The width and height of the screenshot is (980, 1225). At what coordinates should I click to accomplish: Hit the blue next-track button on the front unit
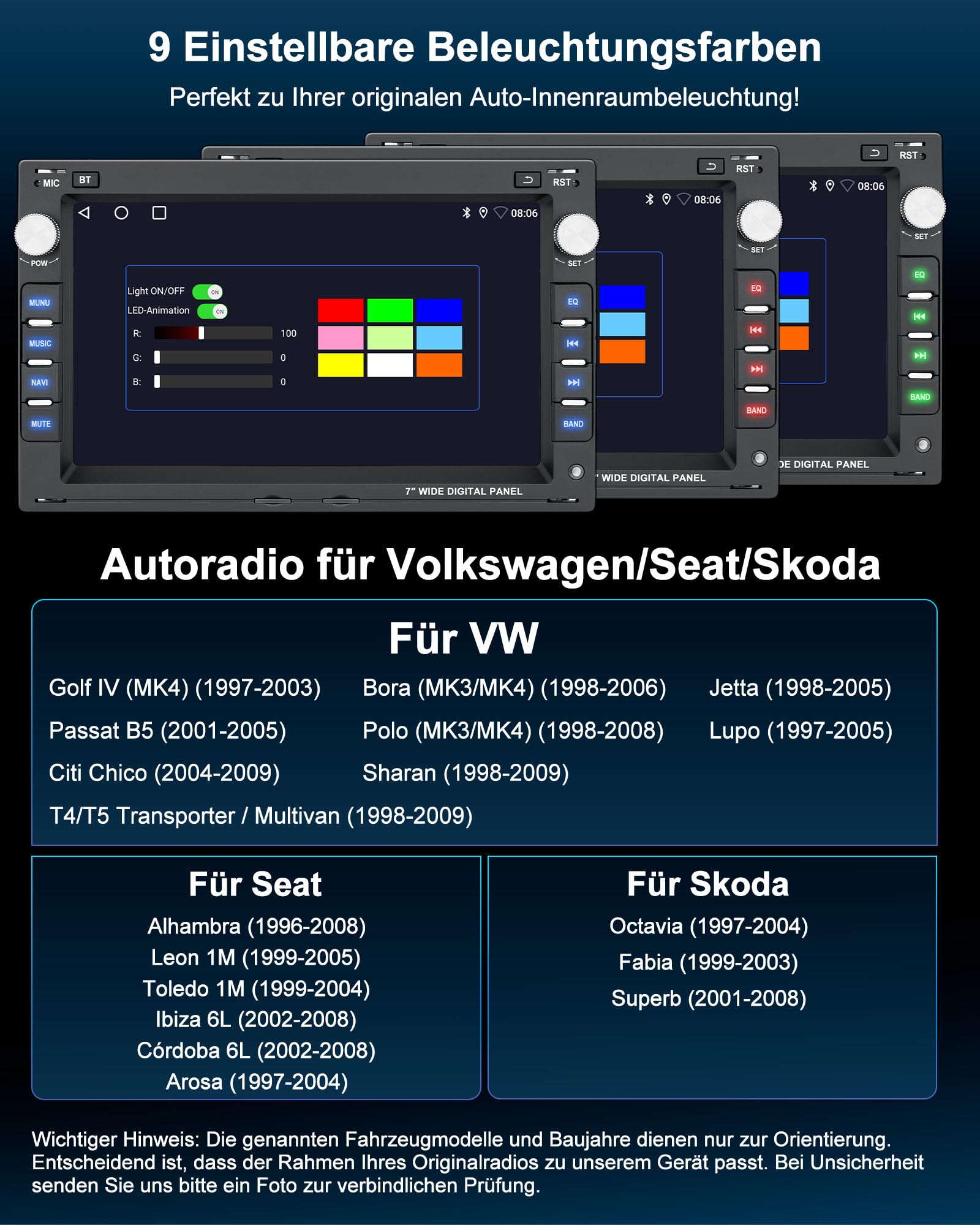[573, 382]
